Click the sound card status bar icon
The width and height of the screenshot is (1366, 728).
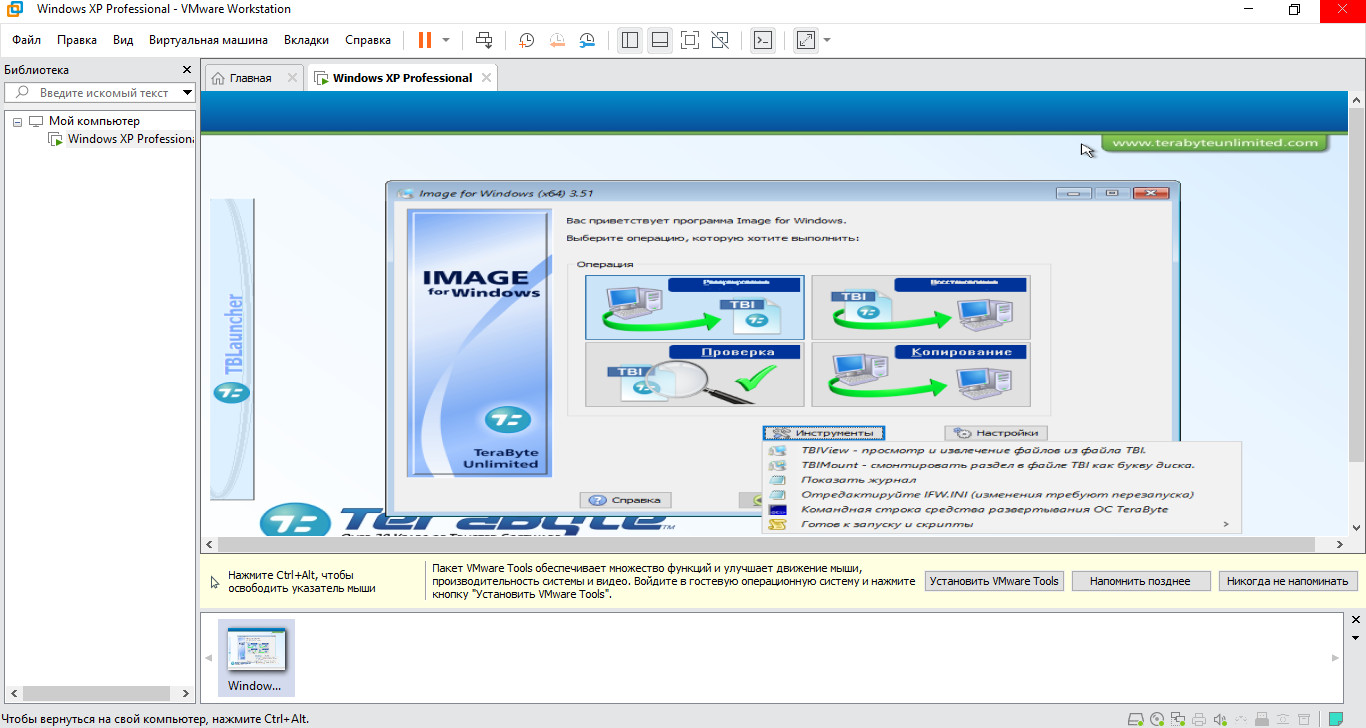coord(1220,719)
